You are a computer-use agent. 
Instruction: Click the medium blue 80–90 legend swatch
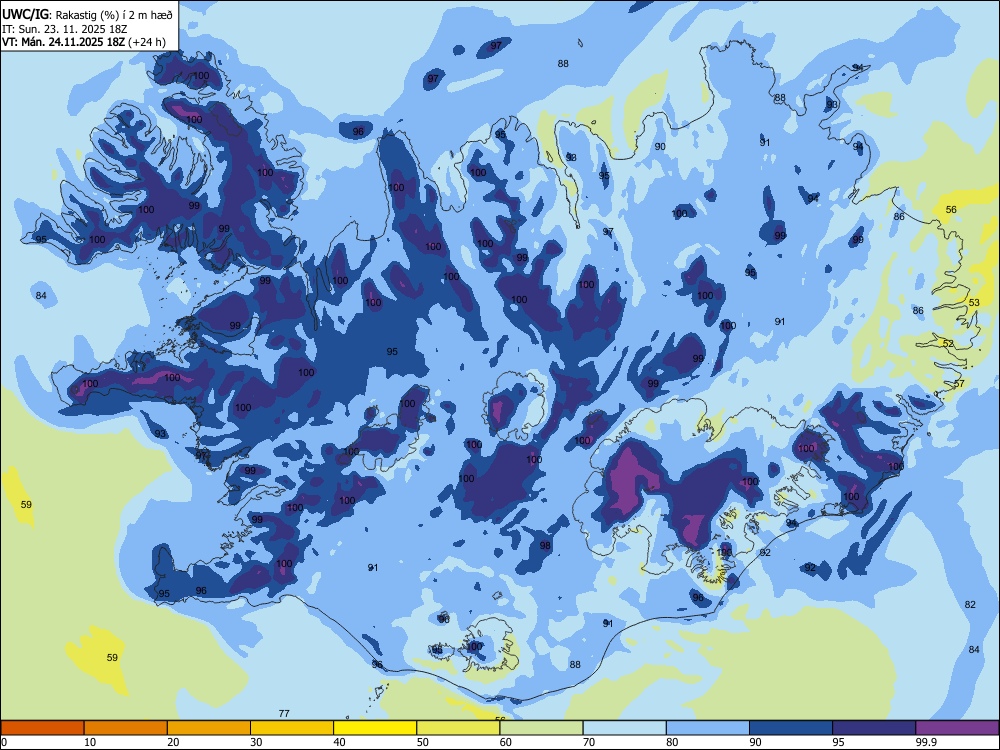click(x=708, y=728)
